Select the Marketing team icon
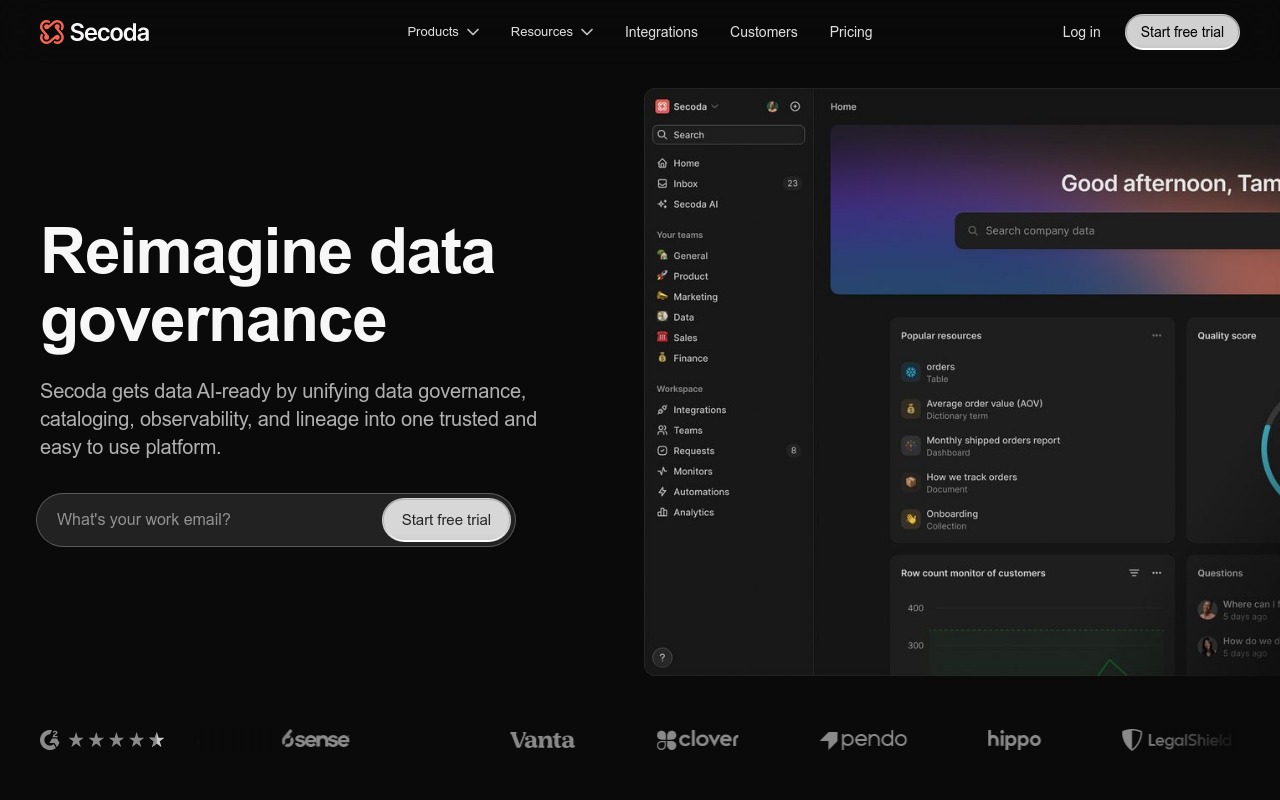The width and height of the screenshot is (1280, 800). point(662,297)
